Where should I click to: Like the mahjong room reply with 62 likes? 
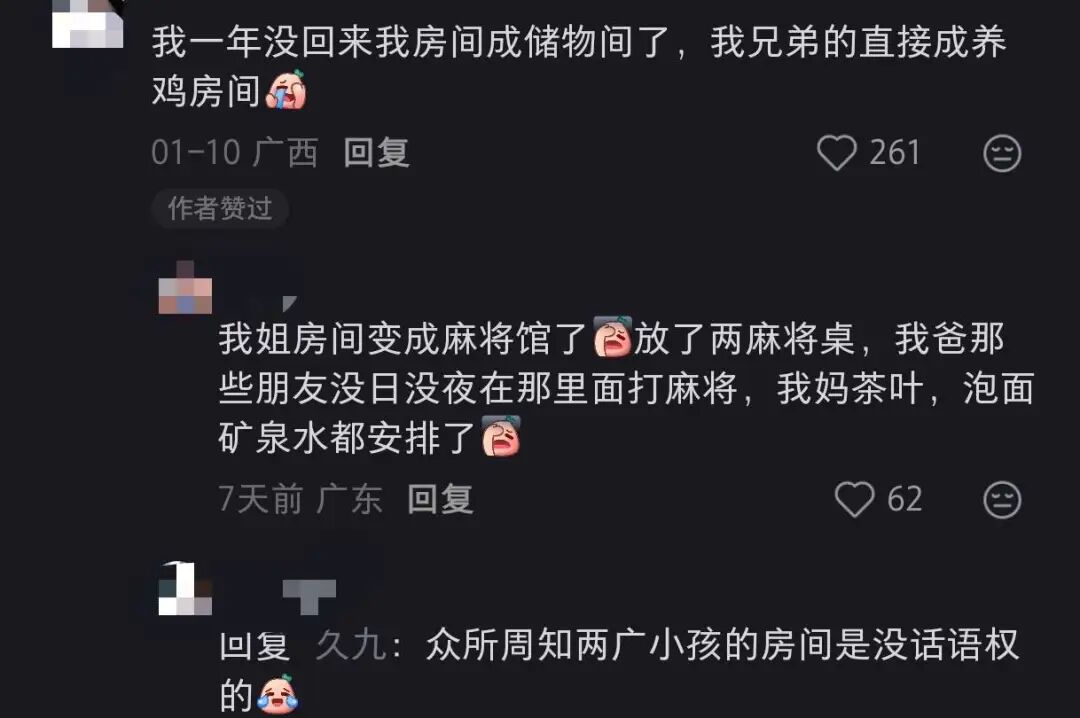pyautogui.click(x=854, y=499)
